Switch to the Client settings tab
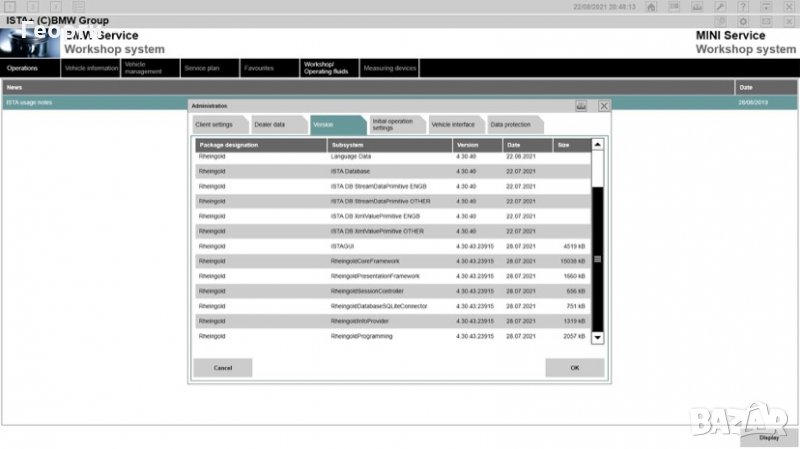Image resolution: width=800 pixels, height=449 pixels. [x=214, y=125]
